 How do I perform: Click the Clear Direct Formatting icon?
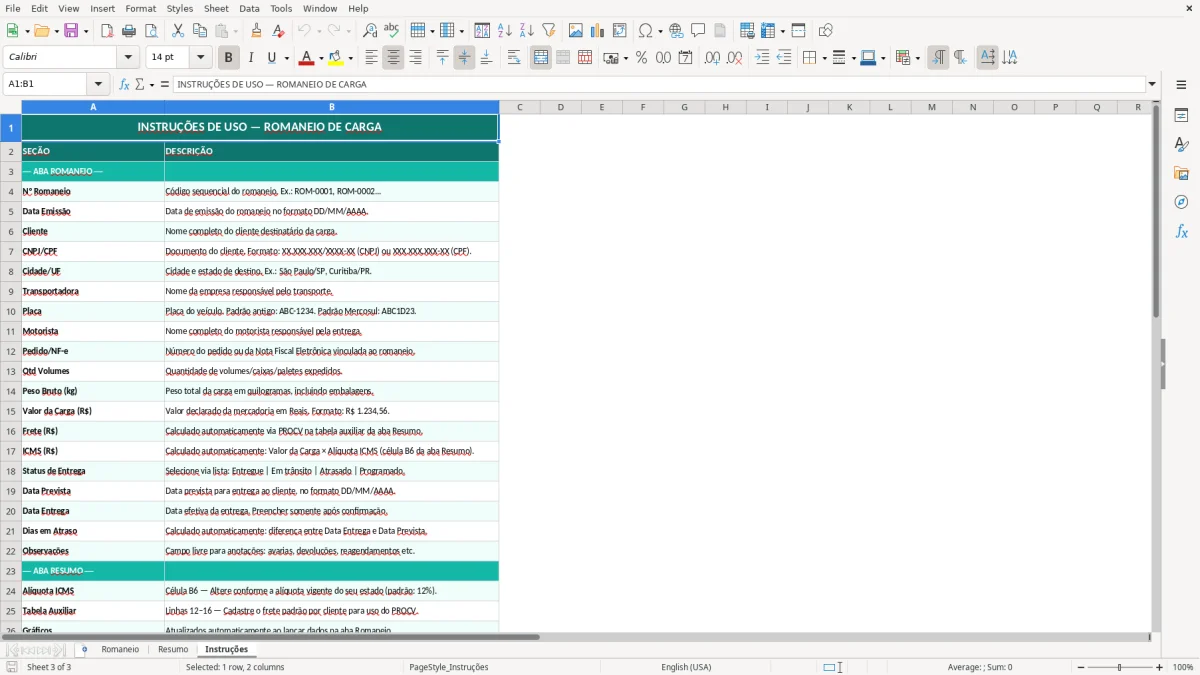(278, 31)
